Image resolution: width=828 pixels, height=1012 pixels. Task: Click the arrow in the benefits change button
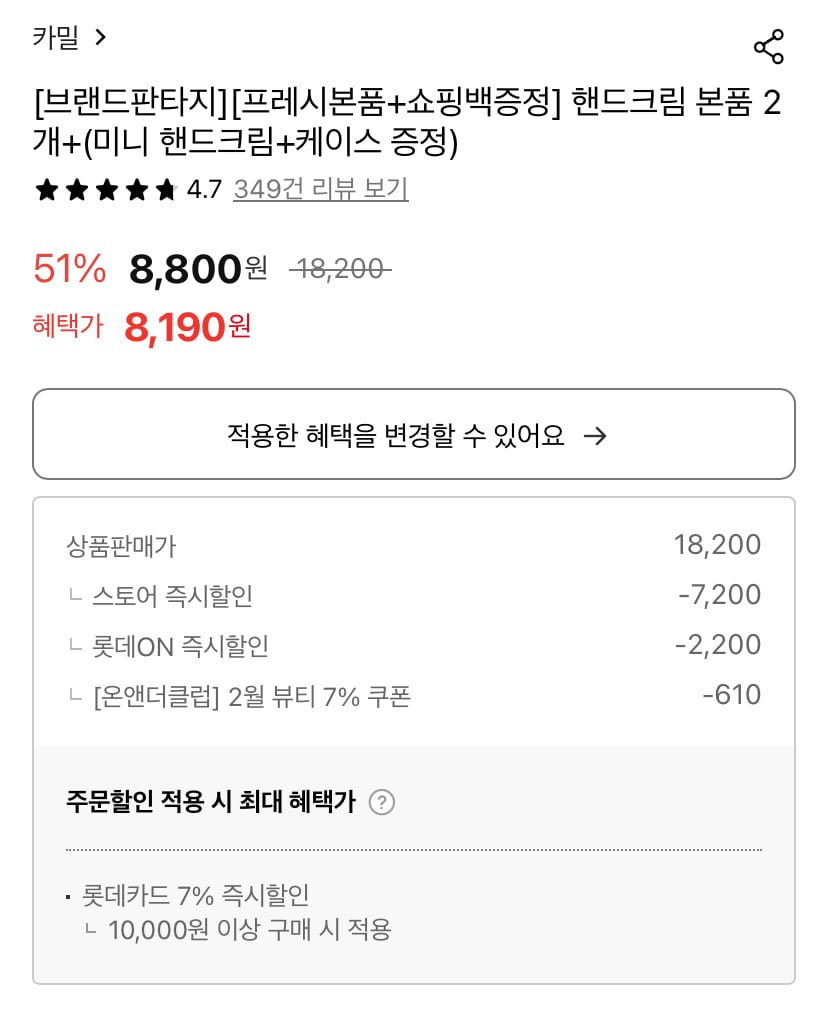[x=595, y=436]
